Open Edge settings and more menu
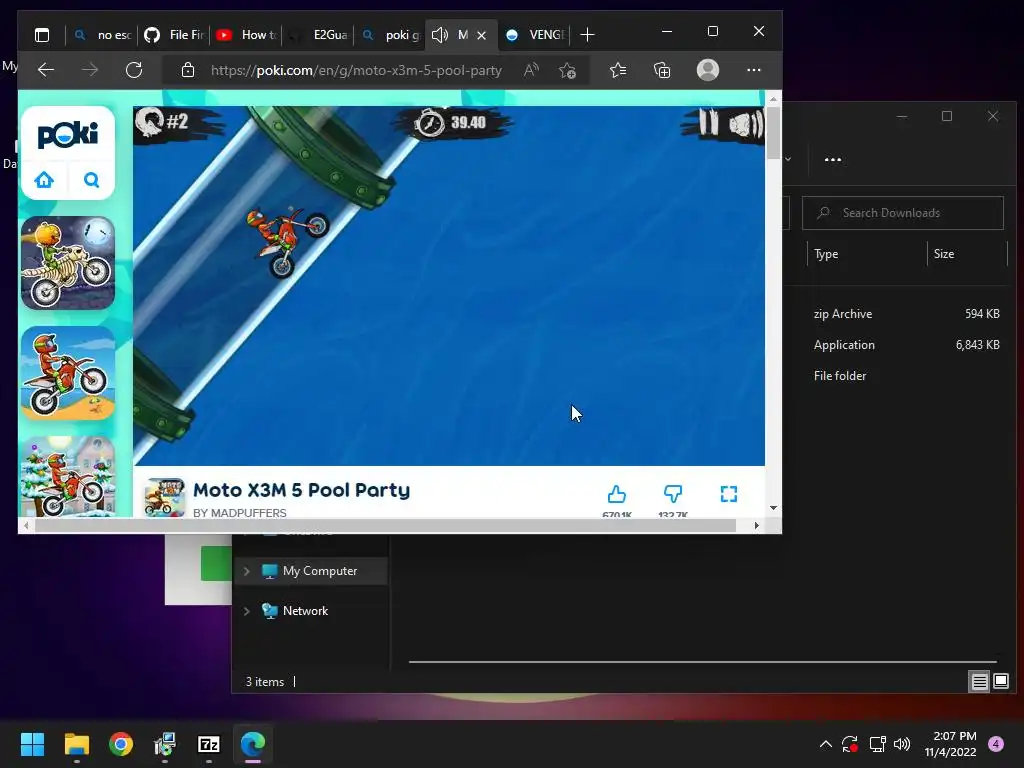The height and width of the screenshot is (768, 1024). click(x=754, y=70)
